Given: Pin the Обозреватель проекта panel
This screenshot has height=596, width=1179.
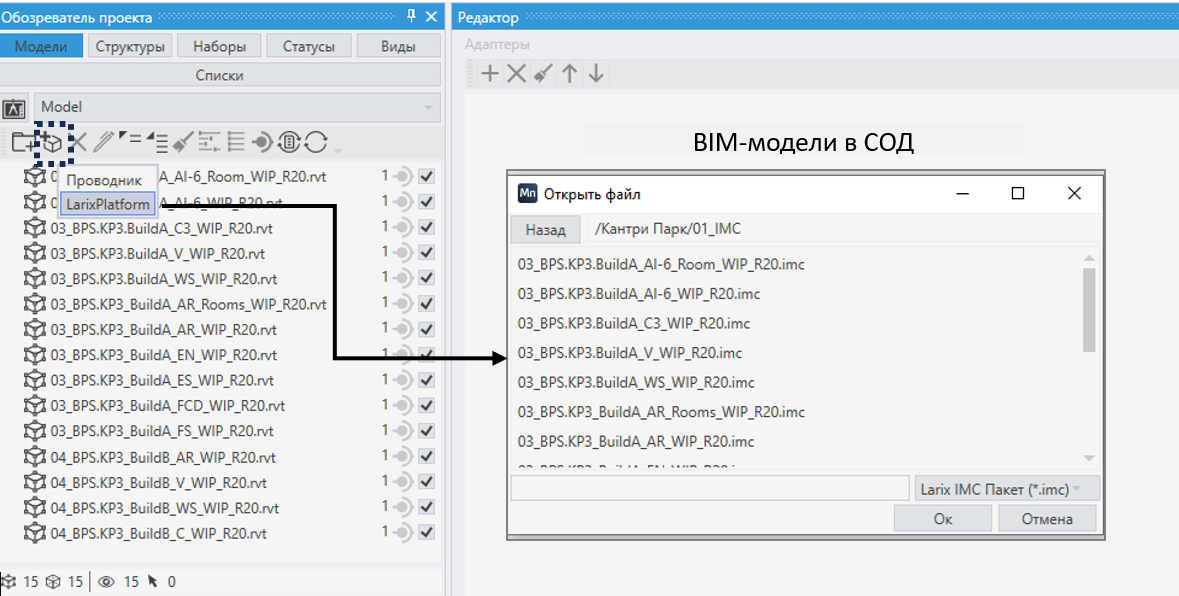Looking at the screenshot, I should 411,17.
